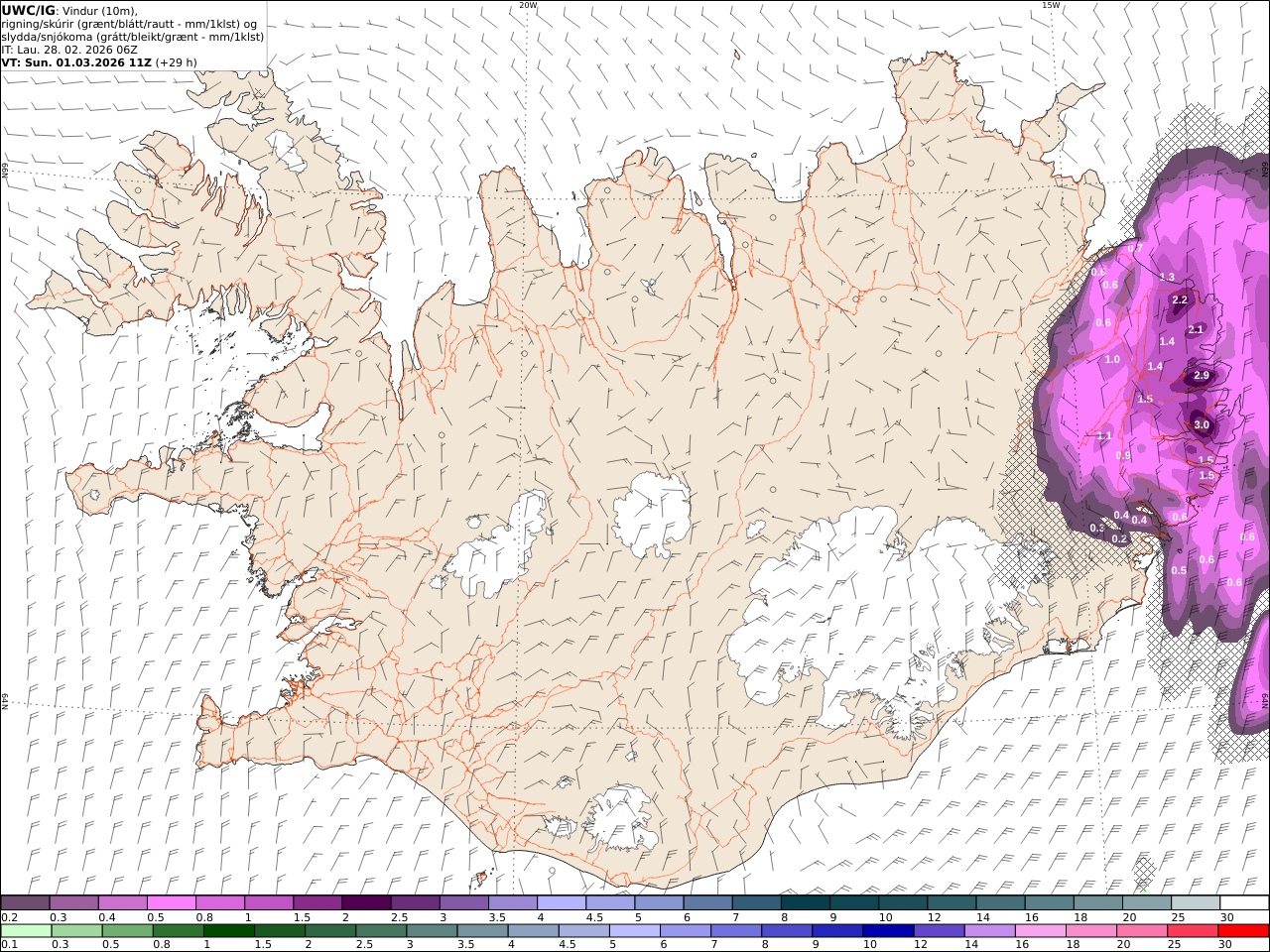Pick the light purple 14 rain legend swatch
1270x952 pixels.
[989, 931]
